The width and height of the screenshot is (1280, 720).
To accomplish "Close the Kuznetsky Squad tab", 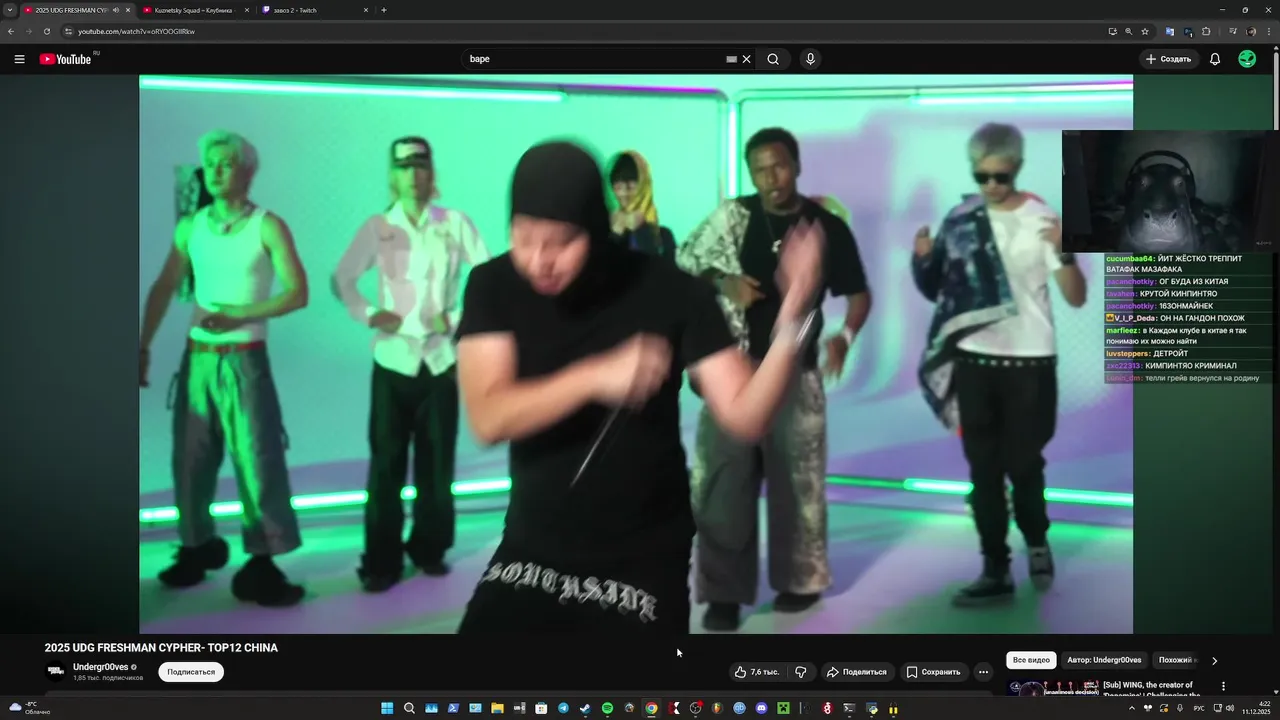I will [246, 10].
